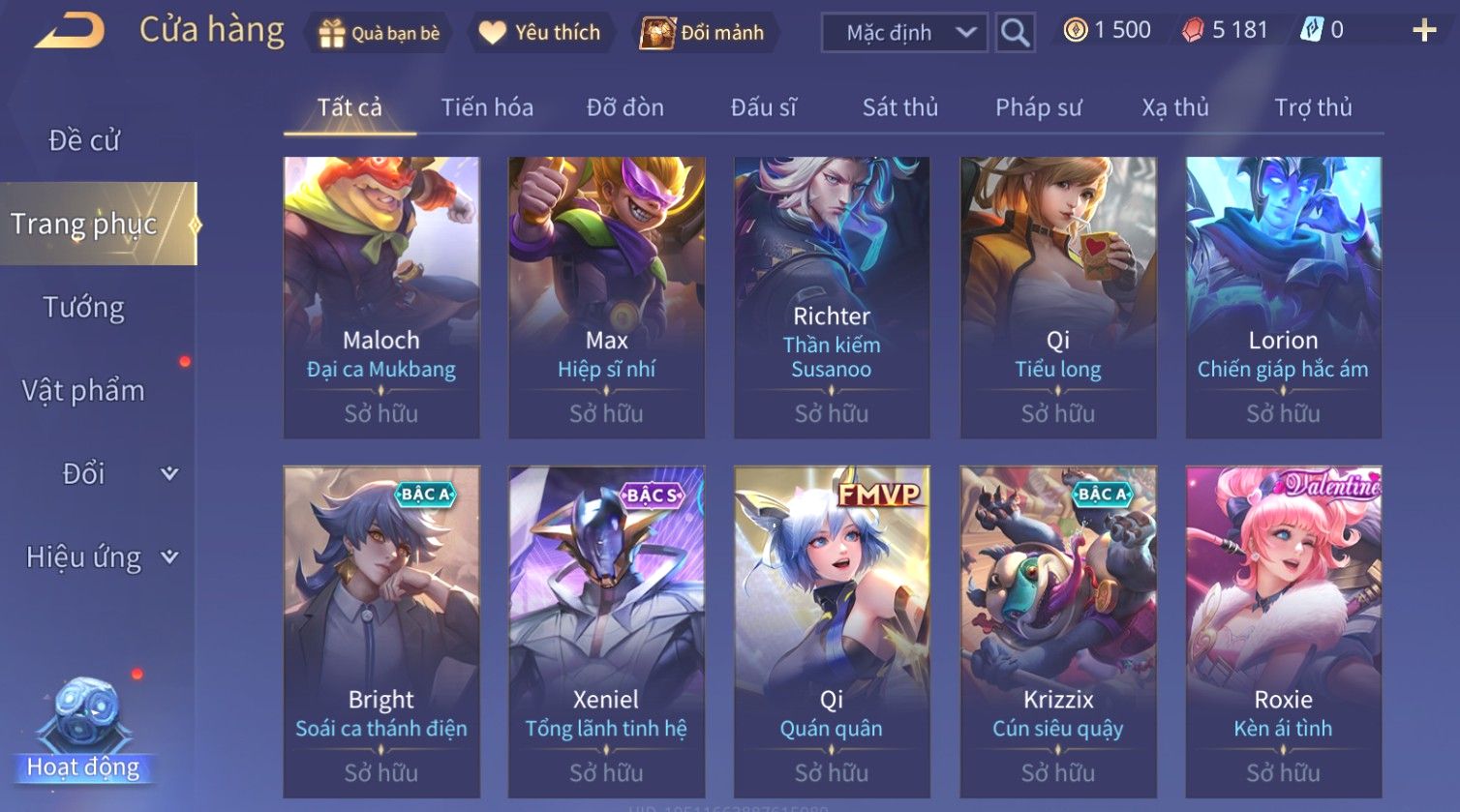Open Vật phẩm in the sidebar
Screen dimensions: 1460x812
84,390
